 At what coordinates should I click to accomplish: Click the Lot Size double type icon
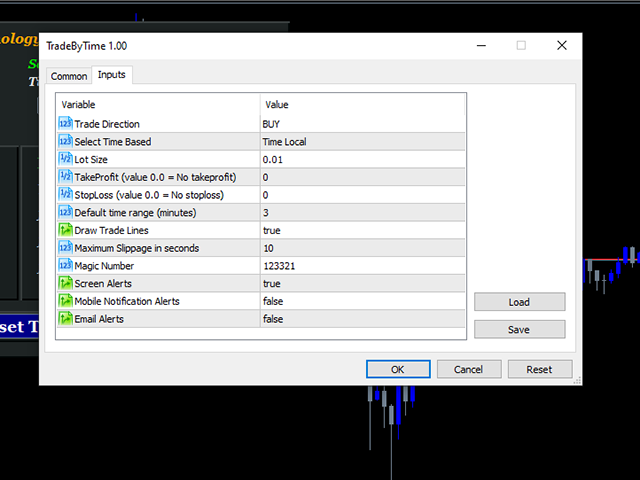click(65, 159)
